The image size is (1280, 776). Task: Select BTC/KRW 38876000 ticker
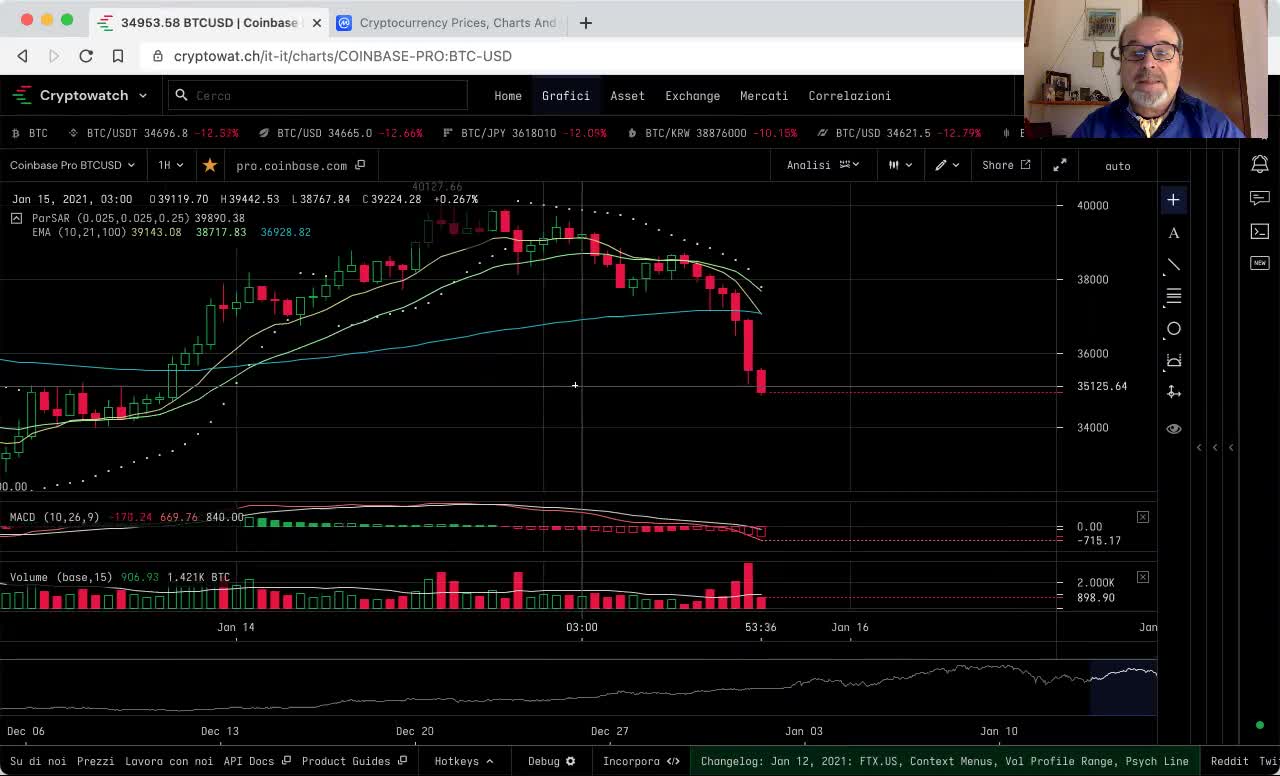[712, 133]
